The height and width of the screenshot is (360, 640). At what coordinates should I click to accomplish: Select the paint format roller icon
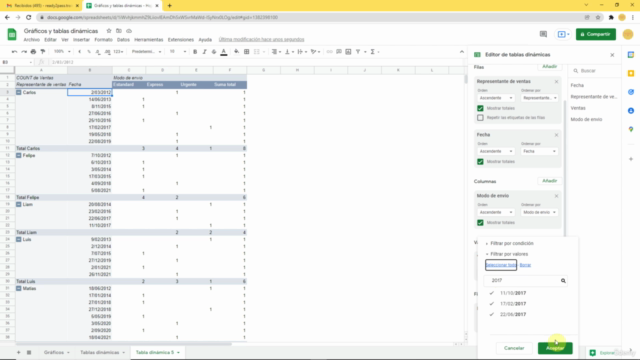click(43, 52)
